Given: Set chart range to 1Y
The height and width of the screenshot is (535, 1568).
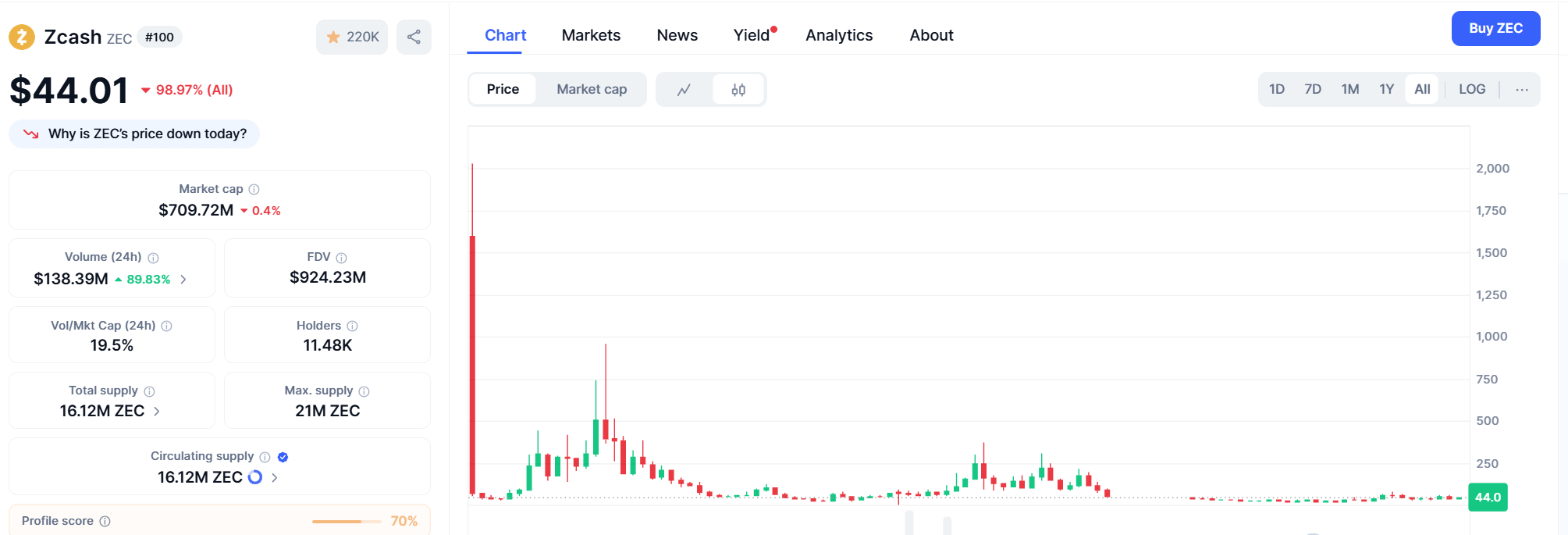Looking at the screenshot, I should coord(1386,89).
